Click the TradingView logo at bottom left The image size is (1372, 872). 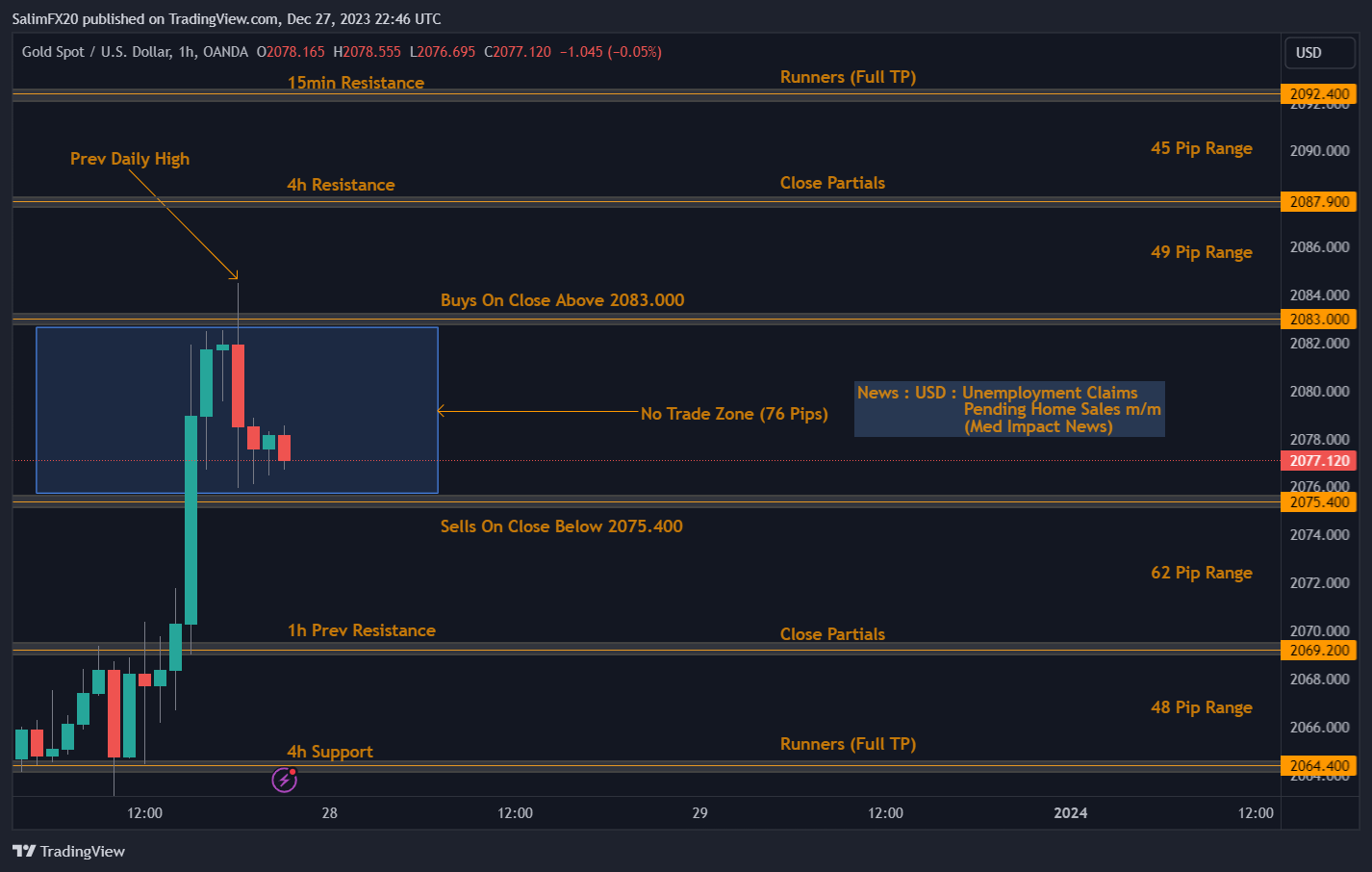pyautogui.click(x=67, y=852)
